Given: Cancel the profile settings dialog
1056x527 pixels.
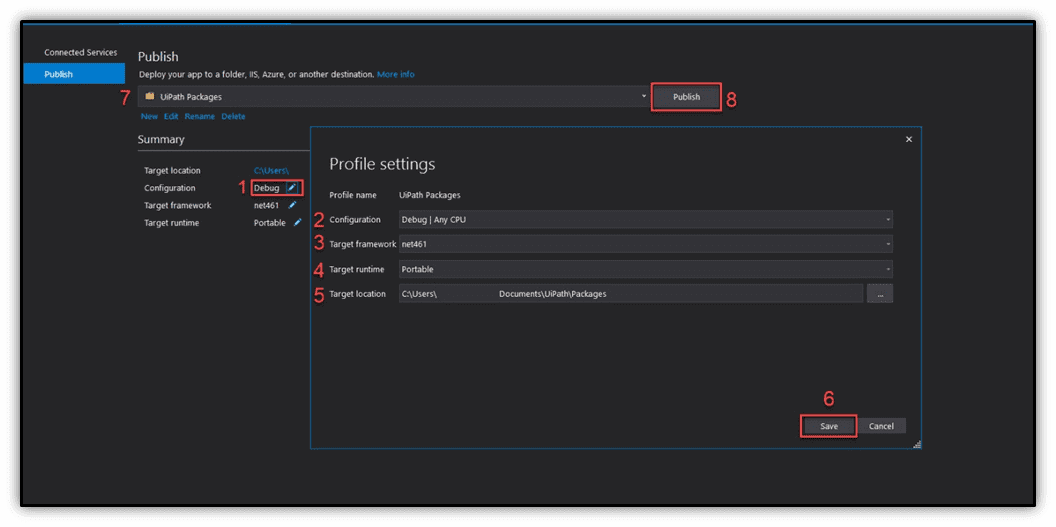Looking at the screenshot, I should [881, 426].
